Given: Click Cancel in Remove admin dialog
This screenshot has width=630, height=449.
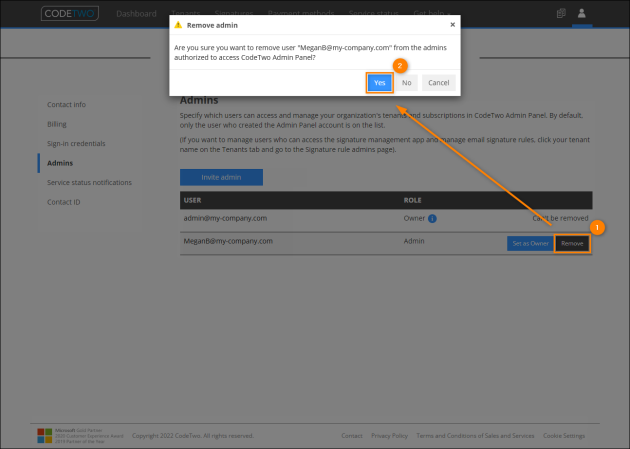Looking at the screenshot, I should [x=438, y=83].
